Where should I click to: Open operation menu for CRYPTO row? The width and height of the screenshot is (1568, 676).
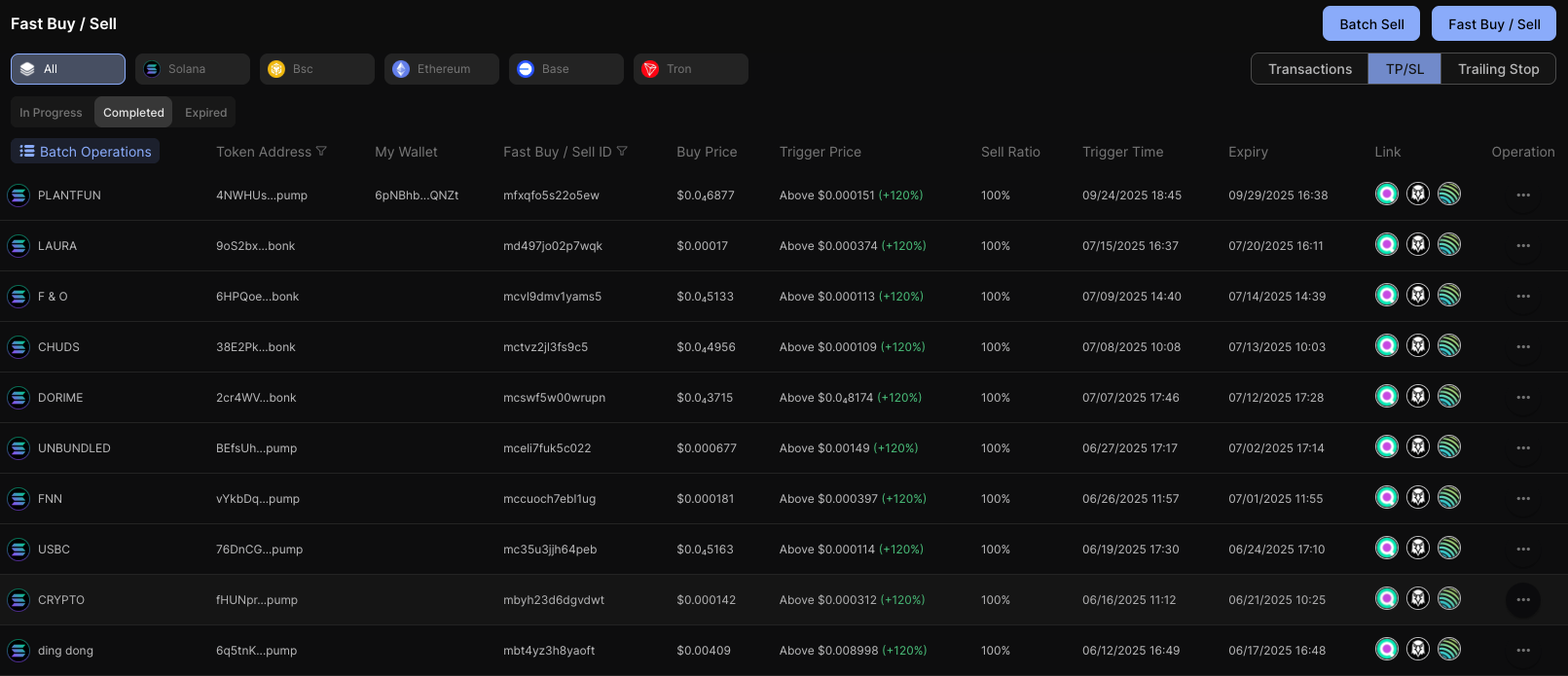(x=1523, y=600)
